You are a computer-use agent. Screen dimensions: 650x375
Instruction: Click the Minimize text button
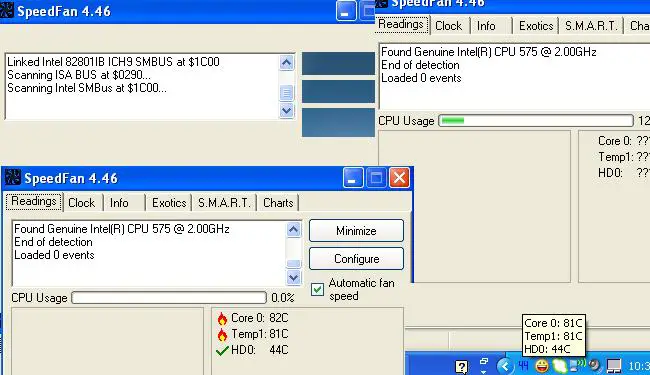click(356, 231)
